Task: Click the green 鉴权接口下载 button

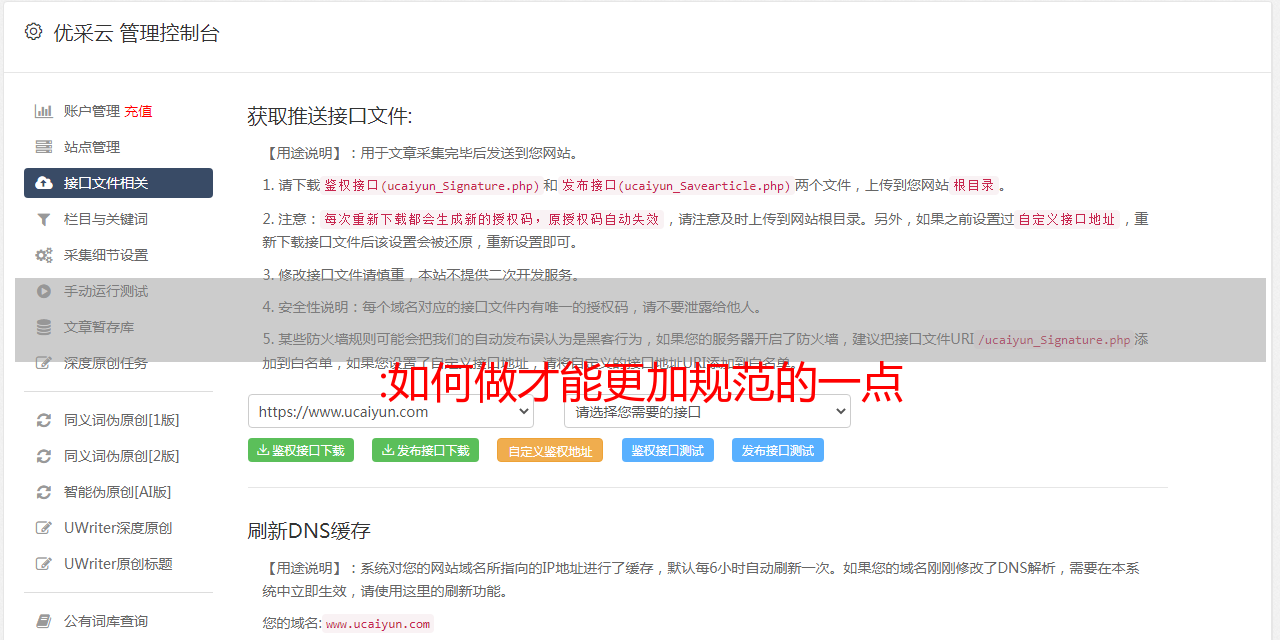Action: (x=301, y=450)
